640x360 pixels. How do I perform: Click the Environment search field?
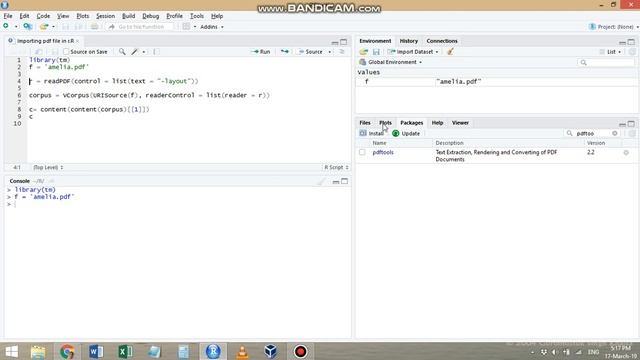(x=607, y=62)
